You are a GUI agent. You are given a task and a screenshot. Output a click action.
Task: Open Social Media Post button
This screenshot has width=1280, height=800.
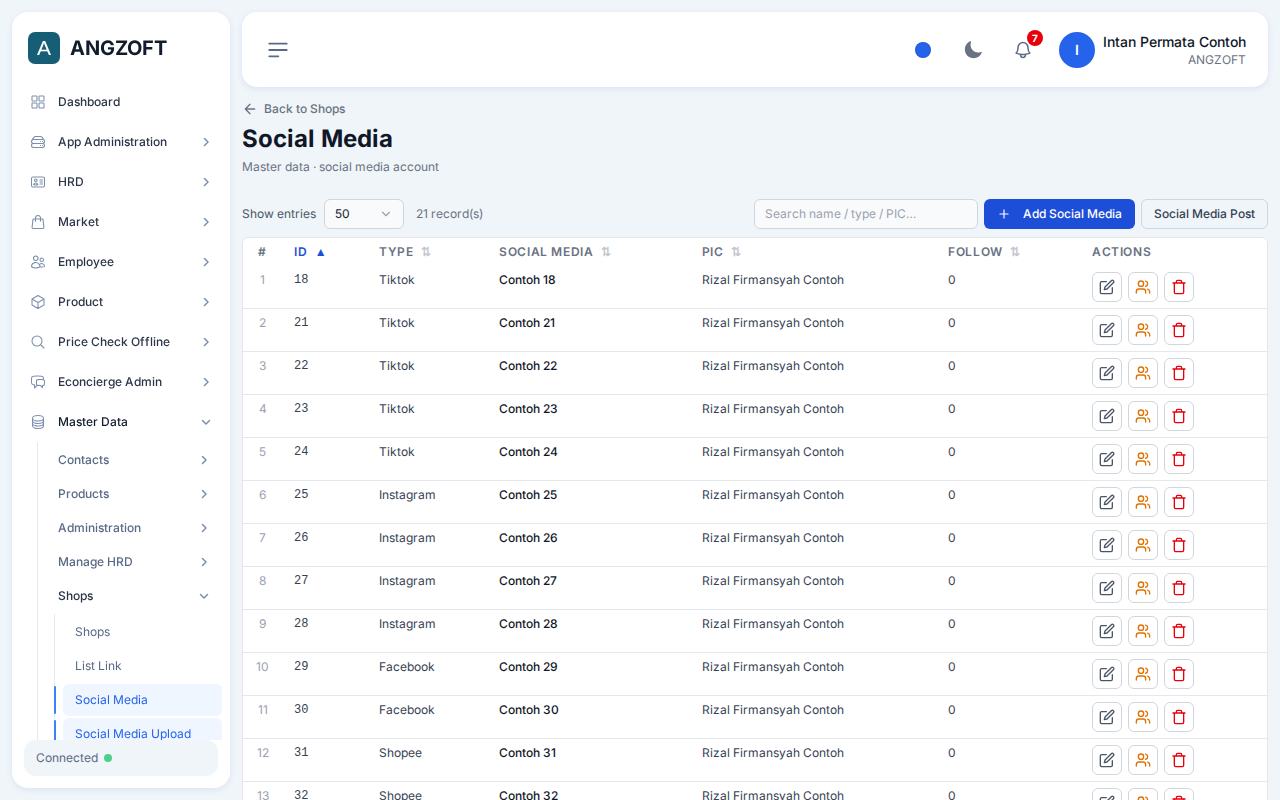(x=1204, y=214)
